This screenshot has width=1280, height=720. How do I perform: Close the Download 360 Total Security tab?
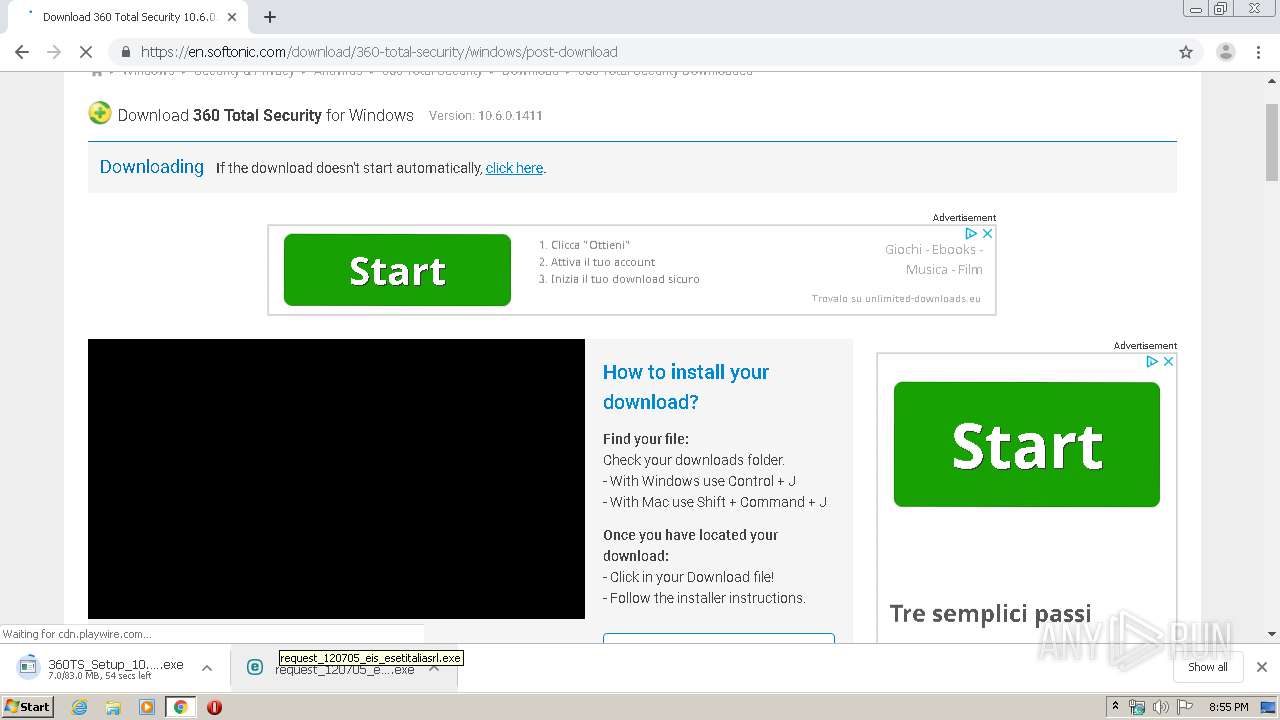tap(232, 17)
